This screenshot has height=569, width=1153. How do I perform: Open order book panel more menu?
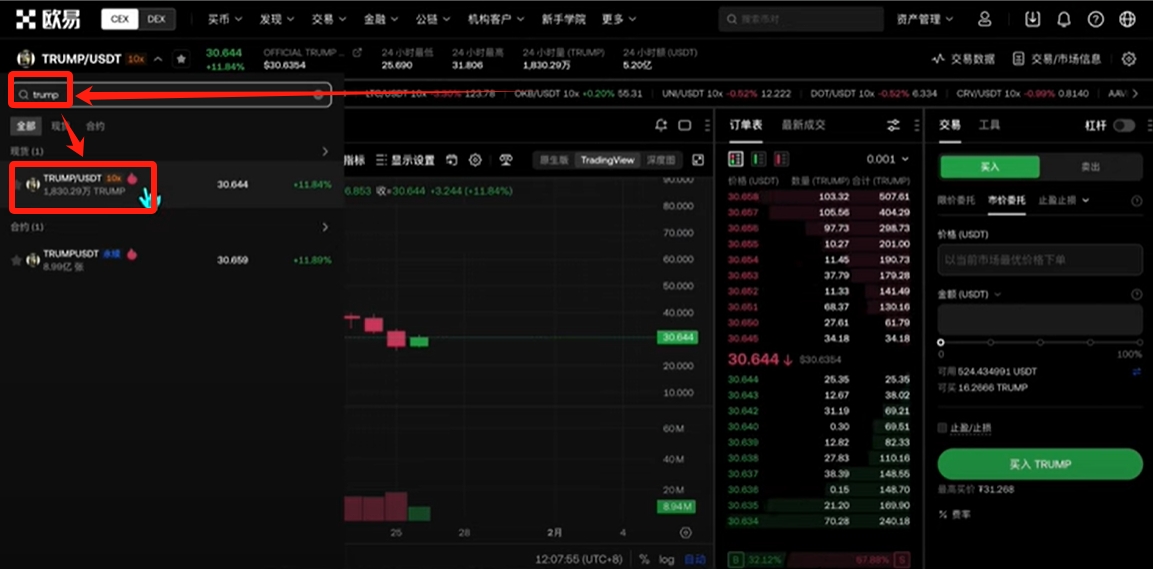pos(915,125)
